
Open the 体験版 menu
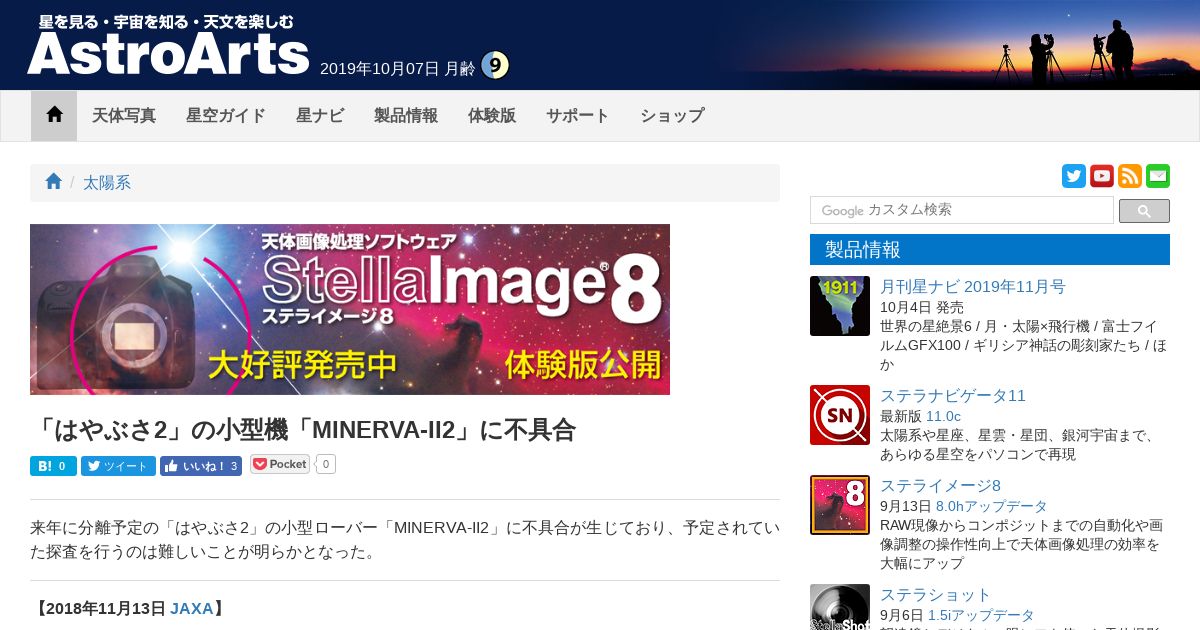[492, 115]
